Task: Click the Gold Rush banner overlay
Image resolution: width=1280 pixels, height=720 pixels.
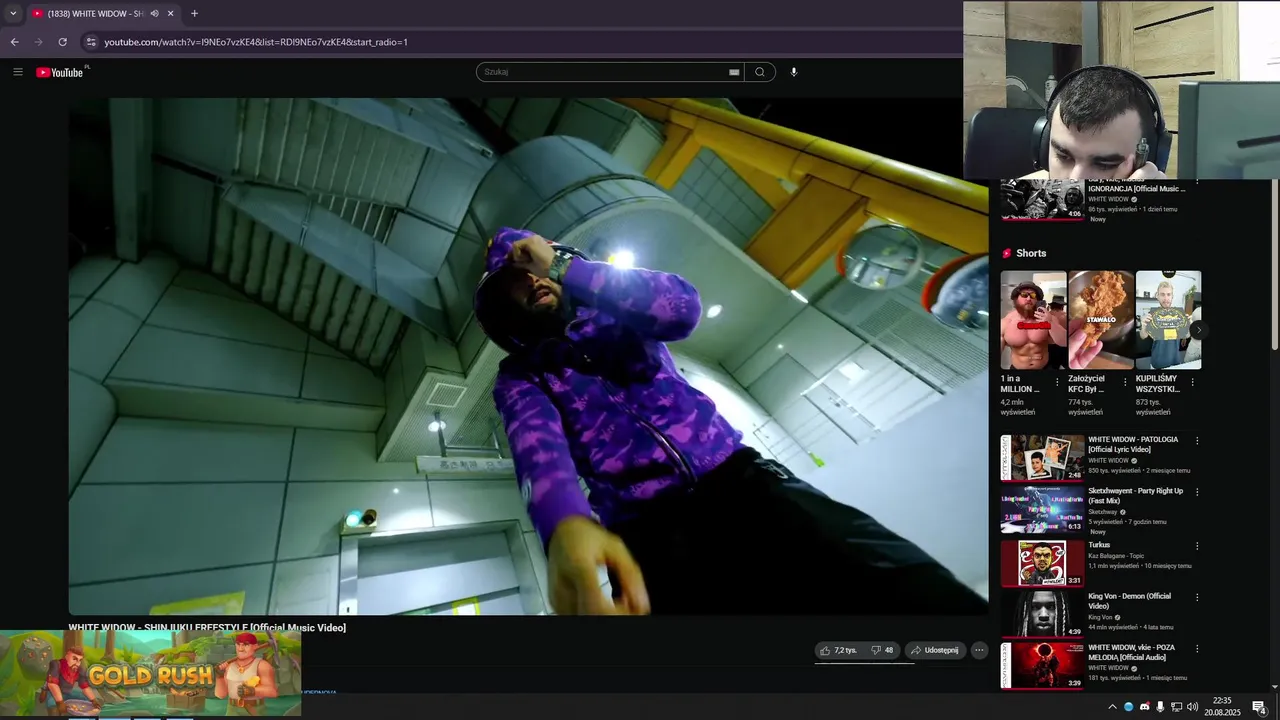Action: point(150,673)
